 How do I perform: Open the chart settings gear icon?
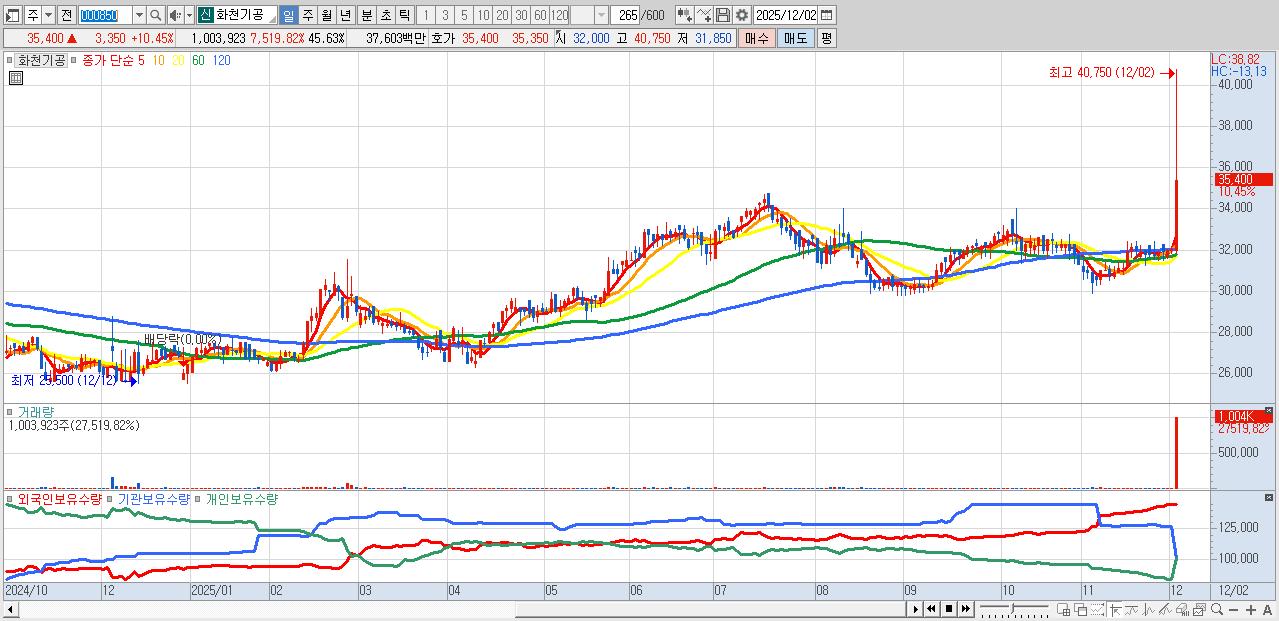741,15
